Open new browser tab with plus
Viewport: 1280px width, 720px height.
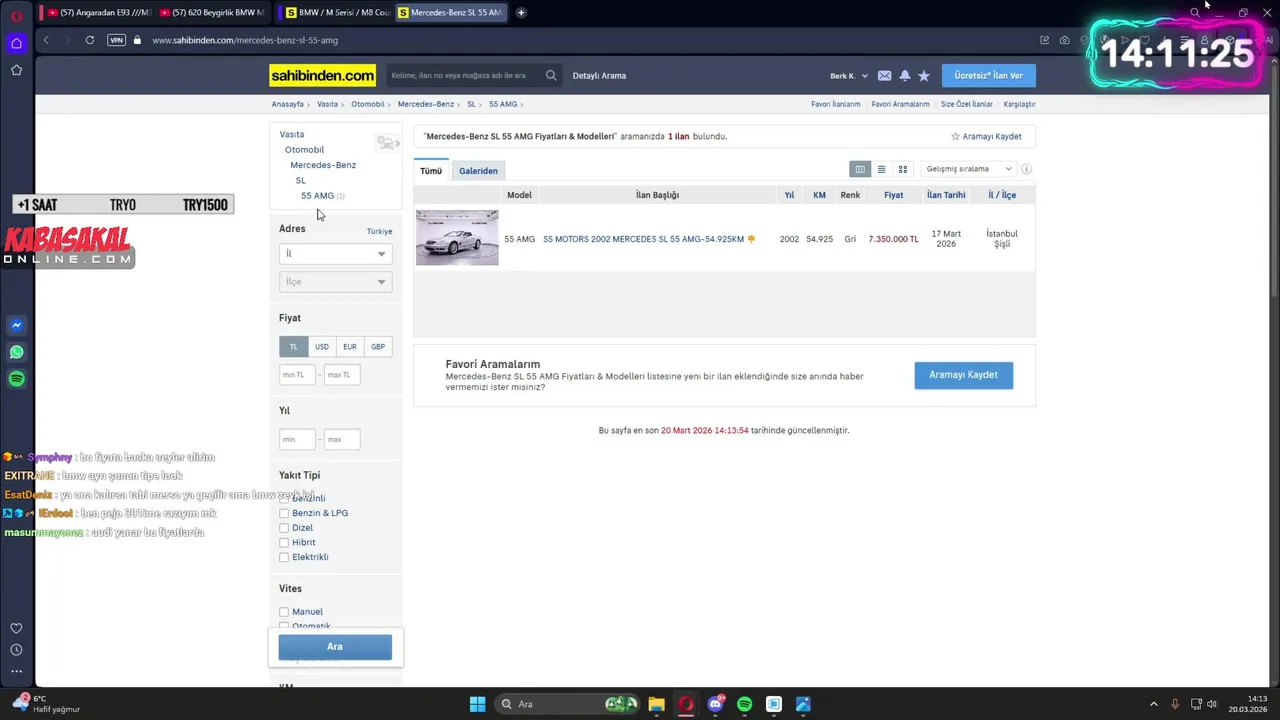pyautogui.click(x=521, y=13)
